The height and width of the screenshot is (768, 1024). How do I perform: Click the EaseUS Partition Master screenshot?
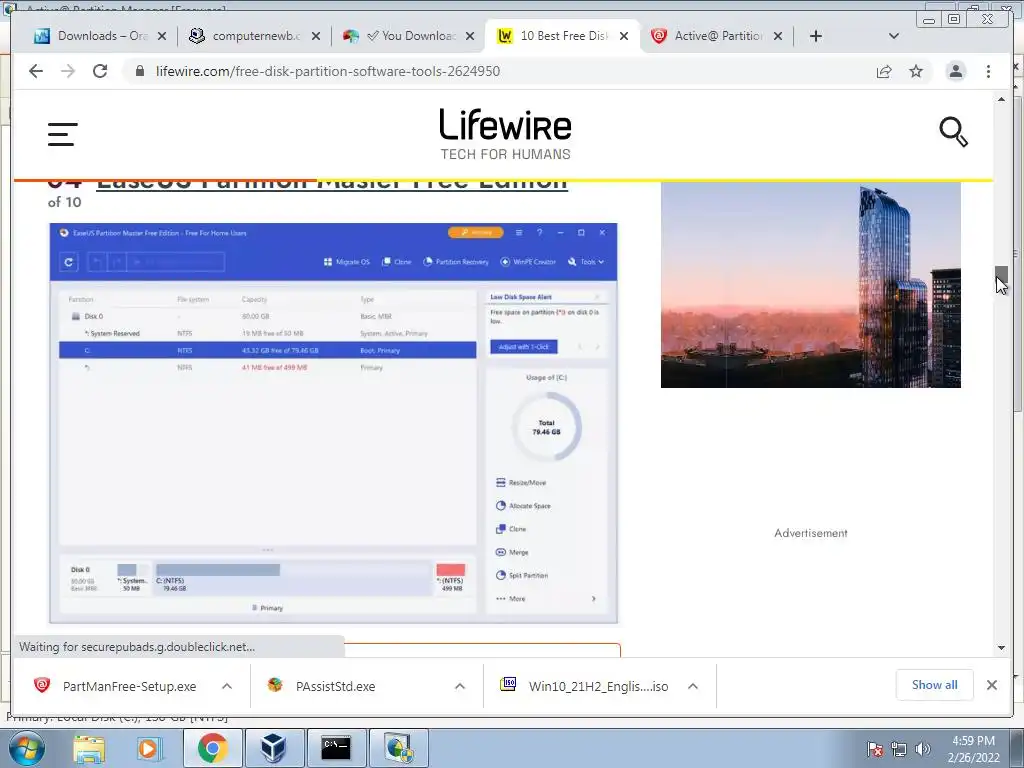coord(334,423)
